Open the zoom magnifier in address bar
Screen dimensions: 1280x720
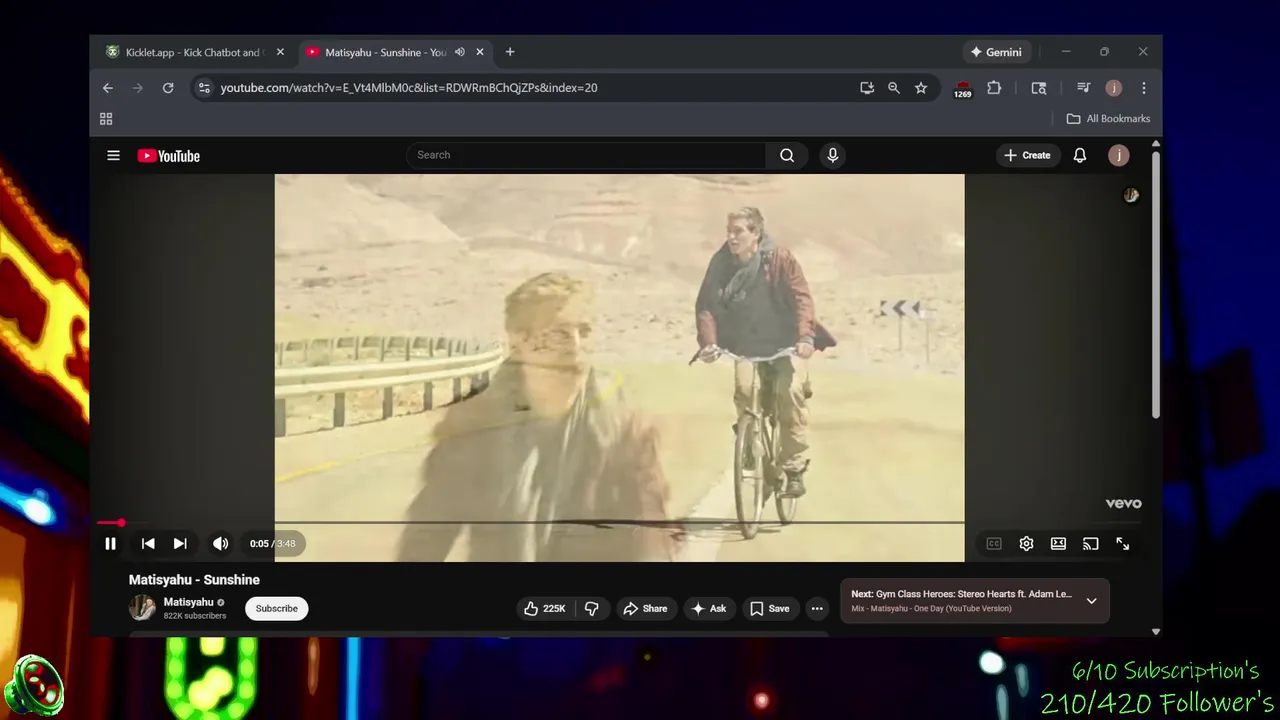(x=894, y=88)
